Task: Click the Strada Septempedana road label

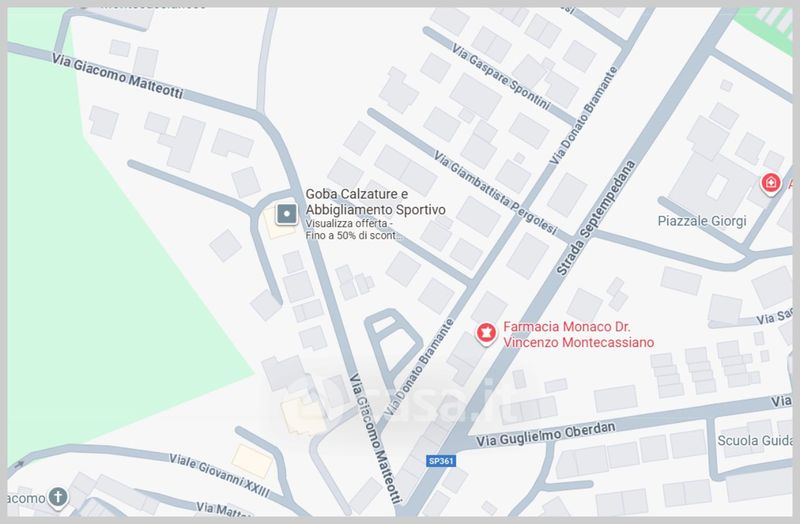Action: [596, 218]
